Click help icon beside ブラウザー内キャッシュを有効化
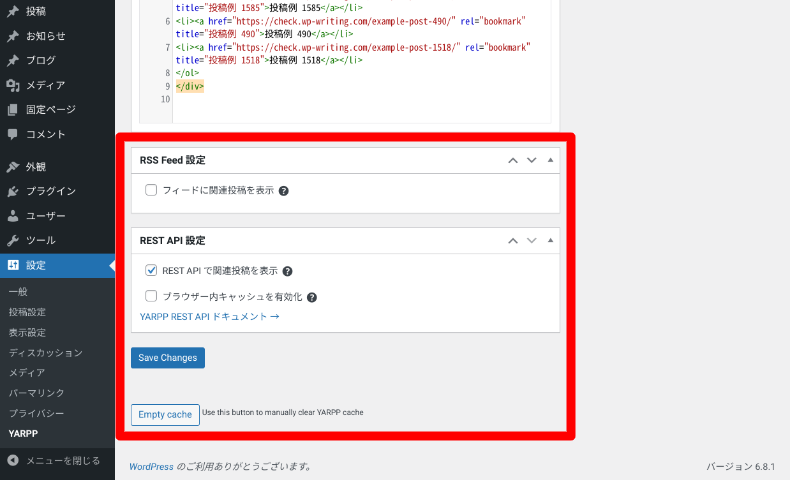 (312, 297)
